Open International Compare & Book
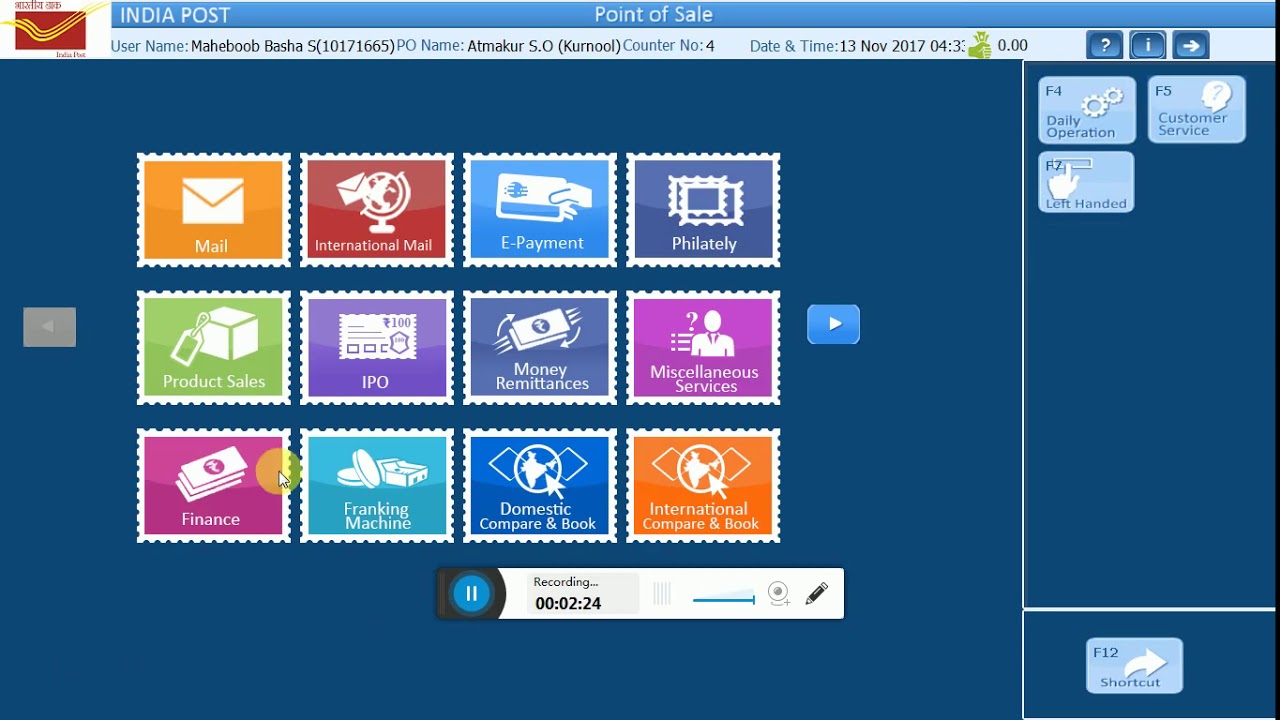The height and width of the screenshot is (720, 1280). pyautogui.click(x=703, y=486)
